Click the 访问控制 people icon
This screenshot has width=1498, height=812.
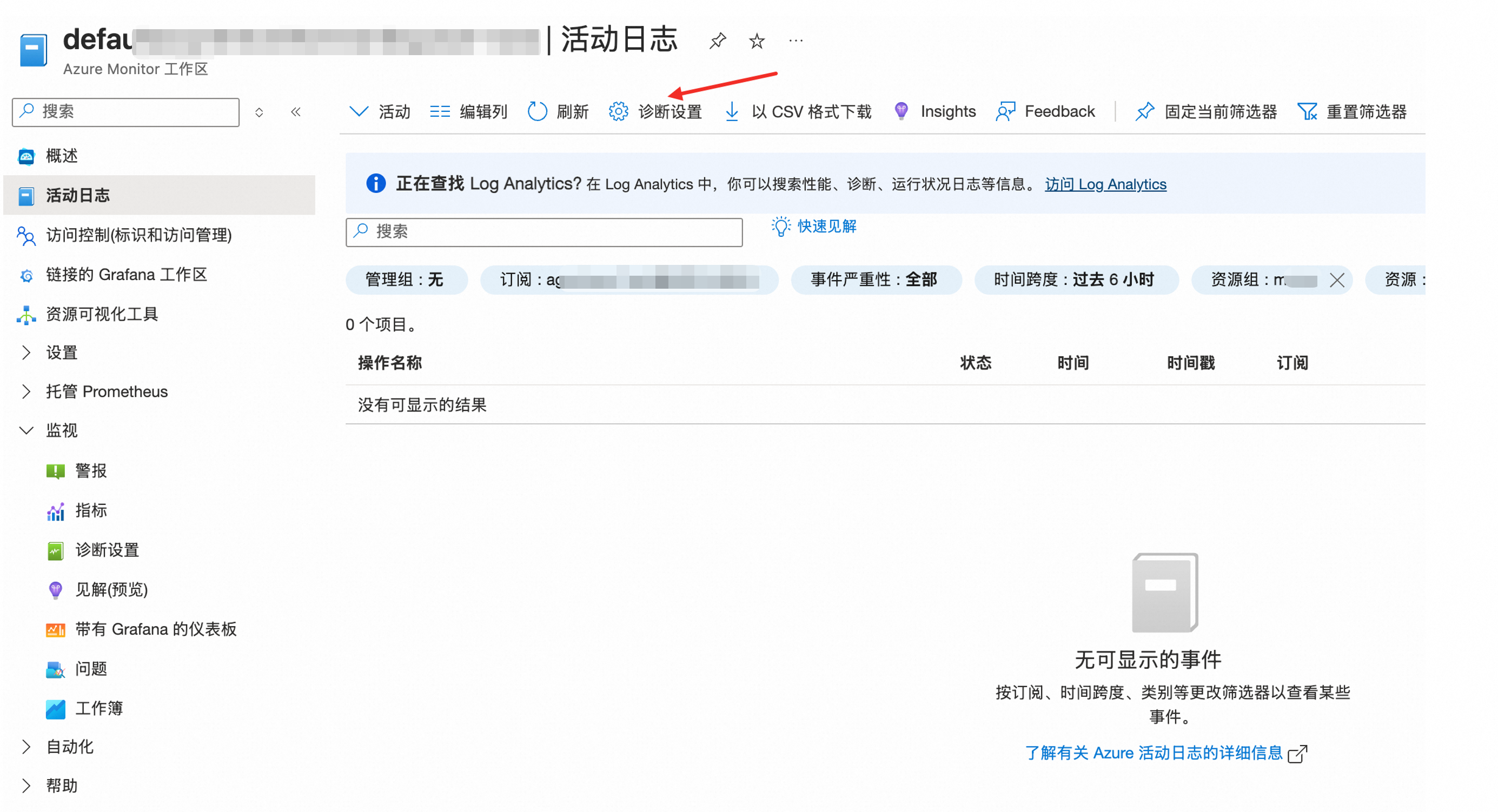(x=26, y=235)
